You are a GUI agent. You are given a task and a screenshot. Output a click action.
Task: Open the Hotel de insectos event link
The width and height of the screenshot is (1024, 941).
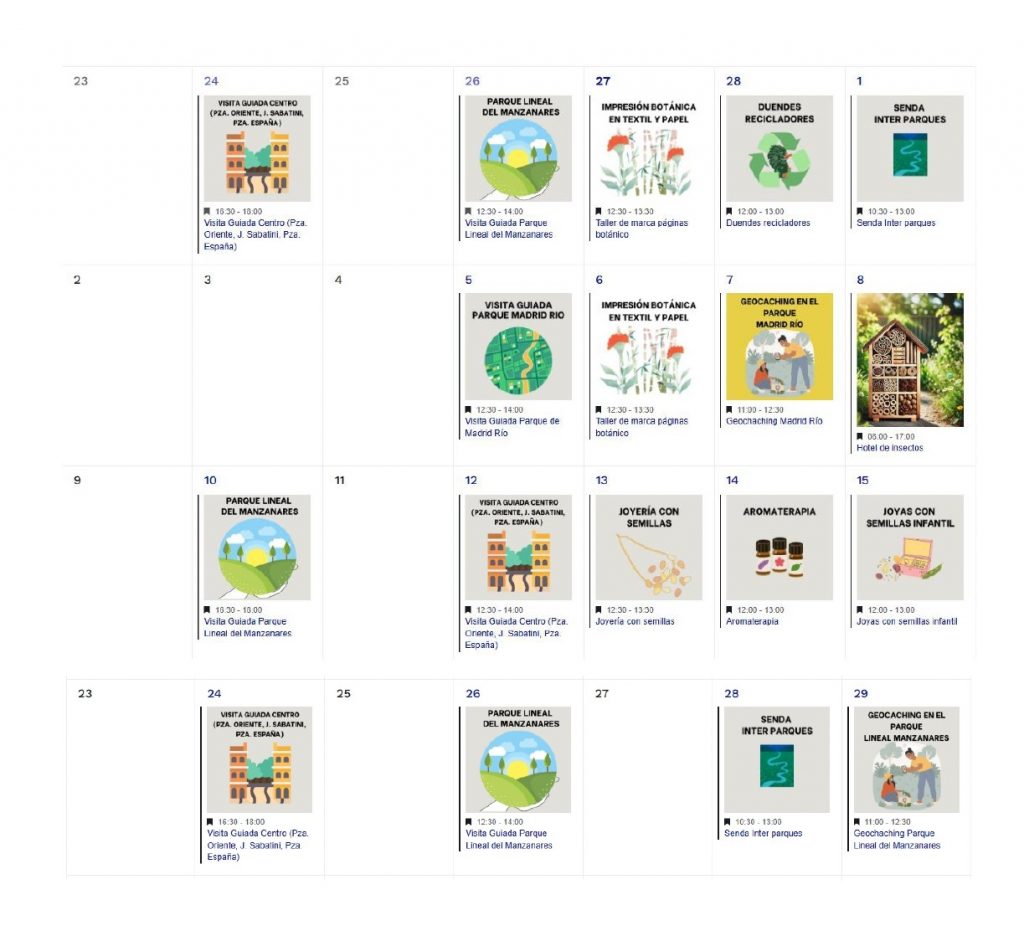point(890,448)
